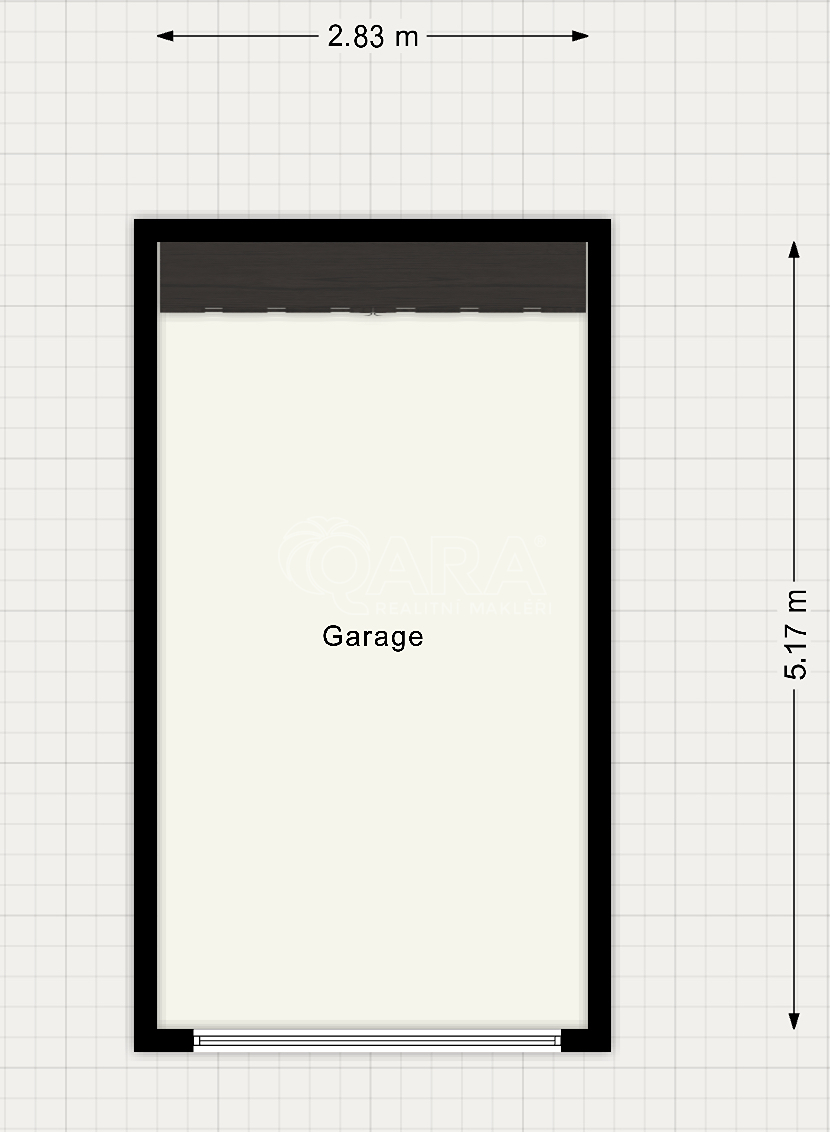Image resolution: width=830 pixels, height=1132 pixels.
Task: Click the top arrowhead of height dimension
Action: [794, 249]
